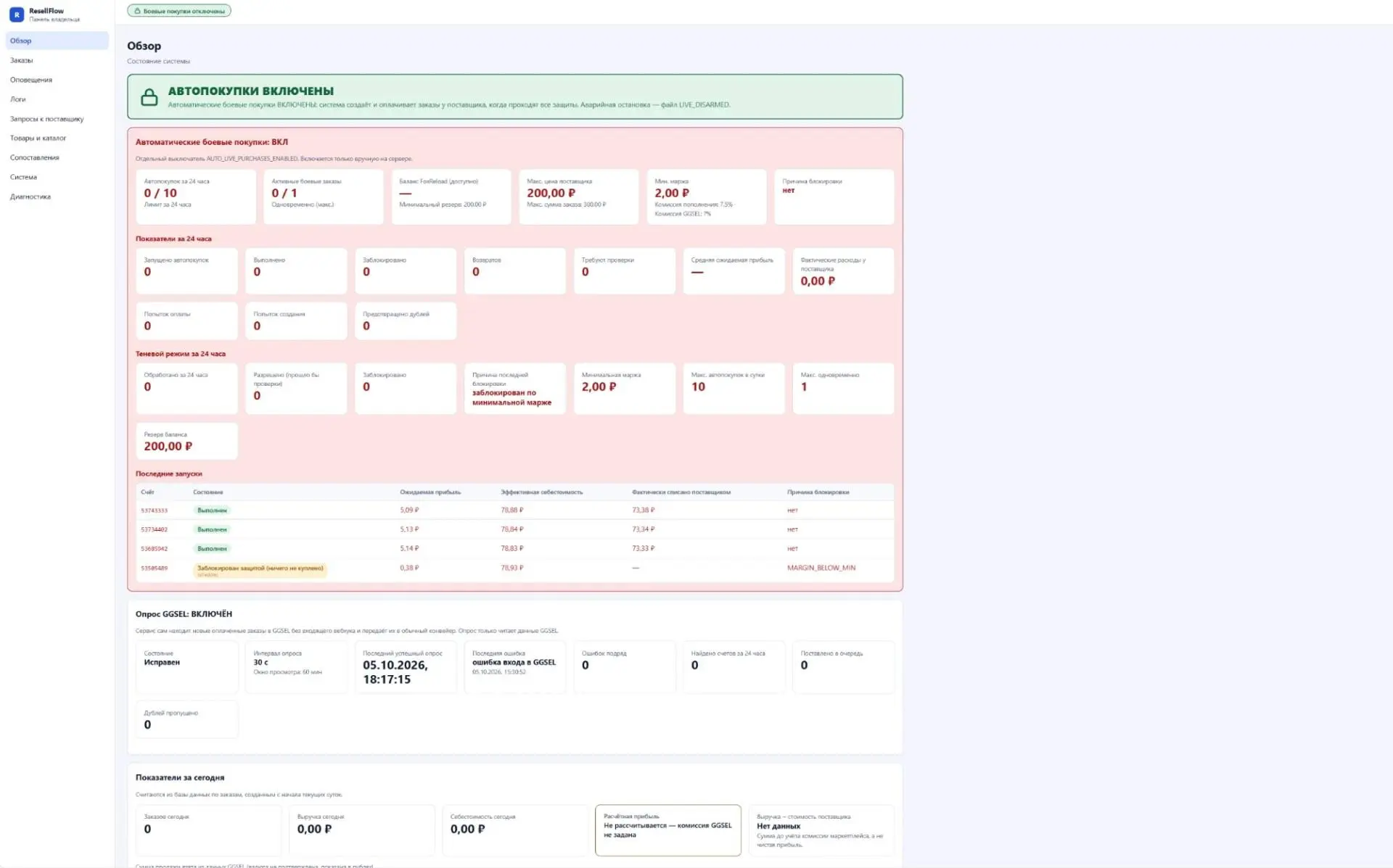This screenshot has width=1393, height=868.
Task: Open the Обзор sidebar section
Action: tap(57, 41)
